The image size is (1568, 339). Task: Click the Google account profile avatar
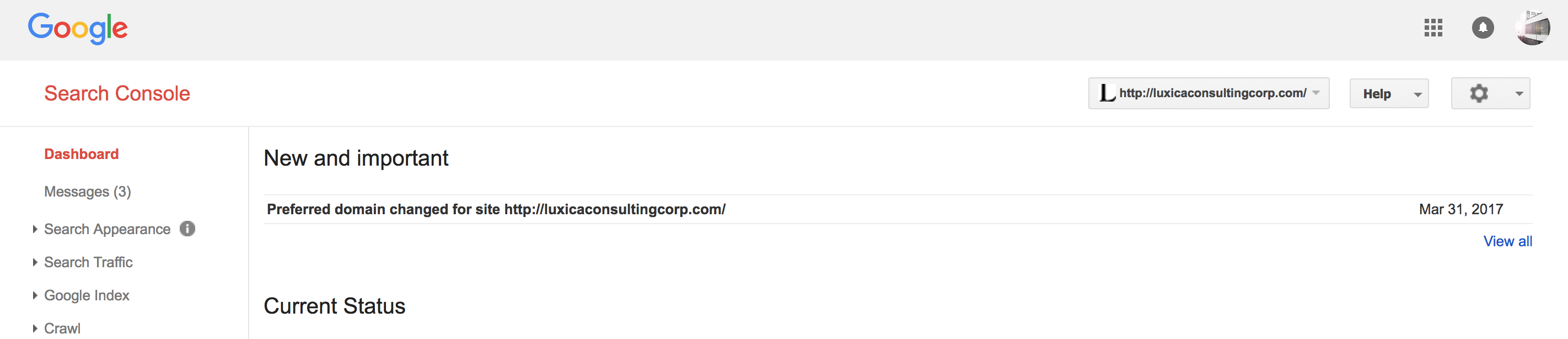[1534, 28]
